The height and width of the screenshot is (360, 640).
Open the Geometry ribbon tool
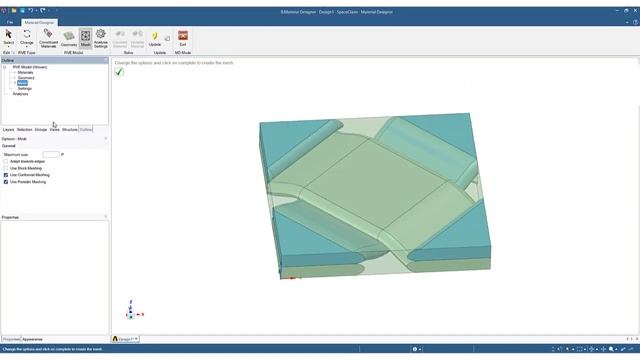pos(69,38)
